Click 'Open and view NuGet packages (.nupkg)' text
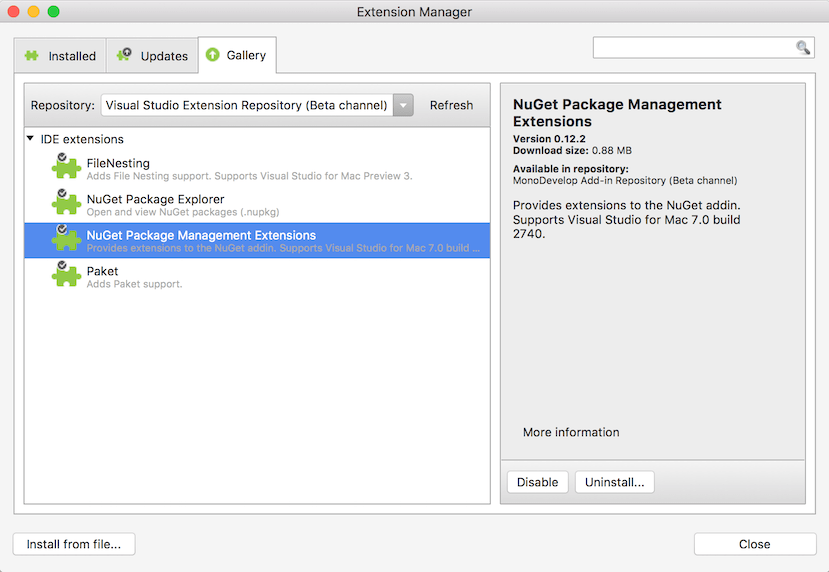829x572 pixels. [183, 212]
